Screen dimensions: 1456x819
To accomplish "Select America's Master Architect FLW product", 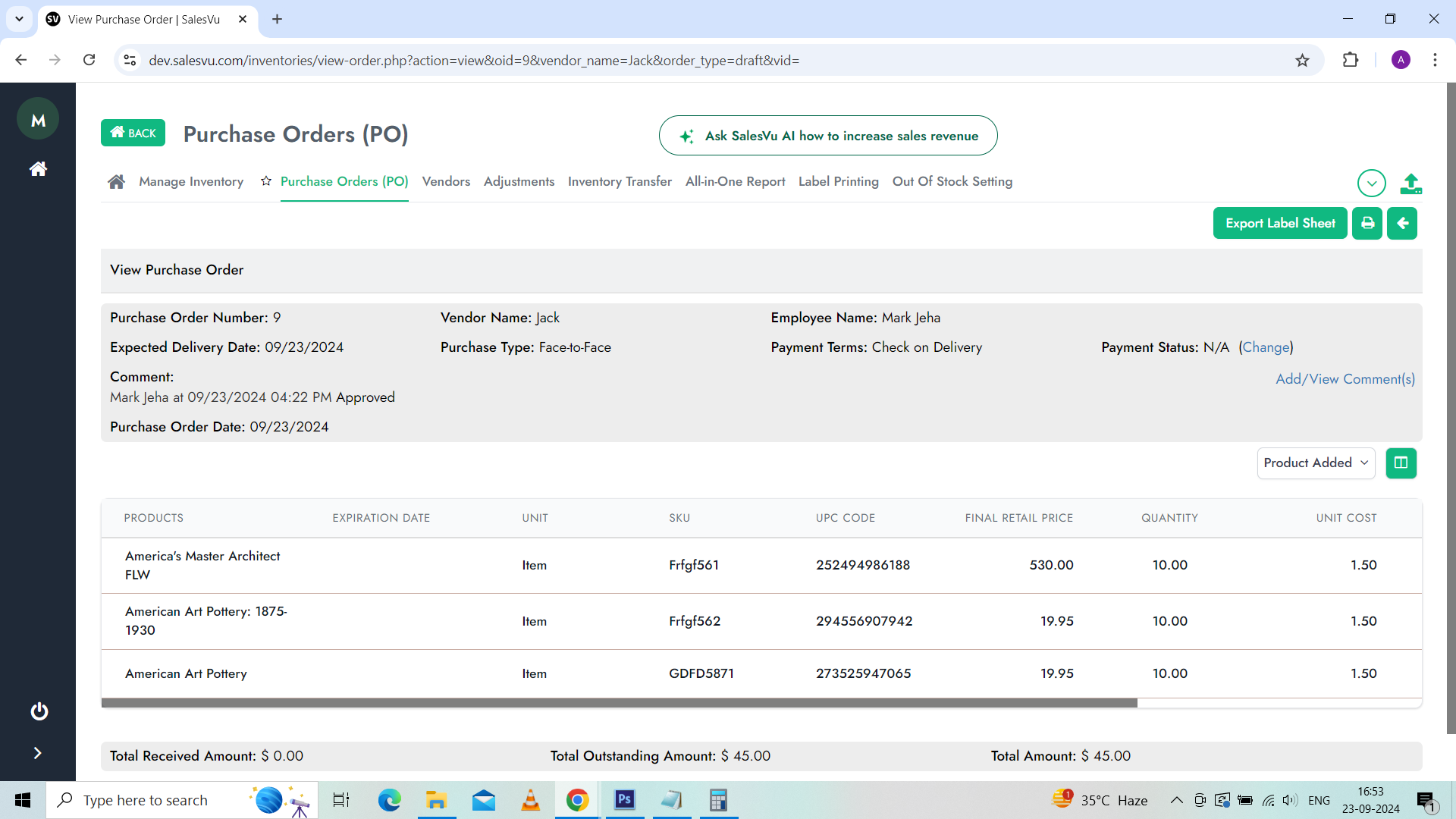I will pyautogui.click(x=202, y=566).
